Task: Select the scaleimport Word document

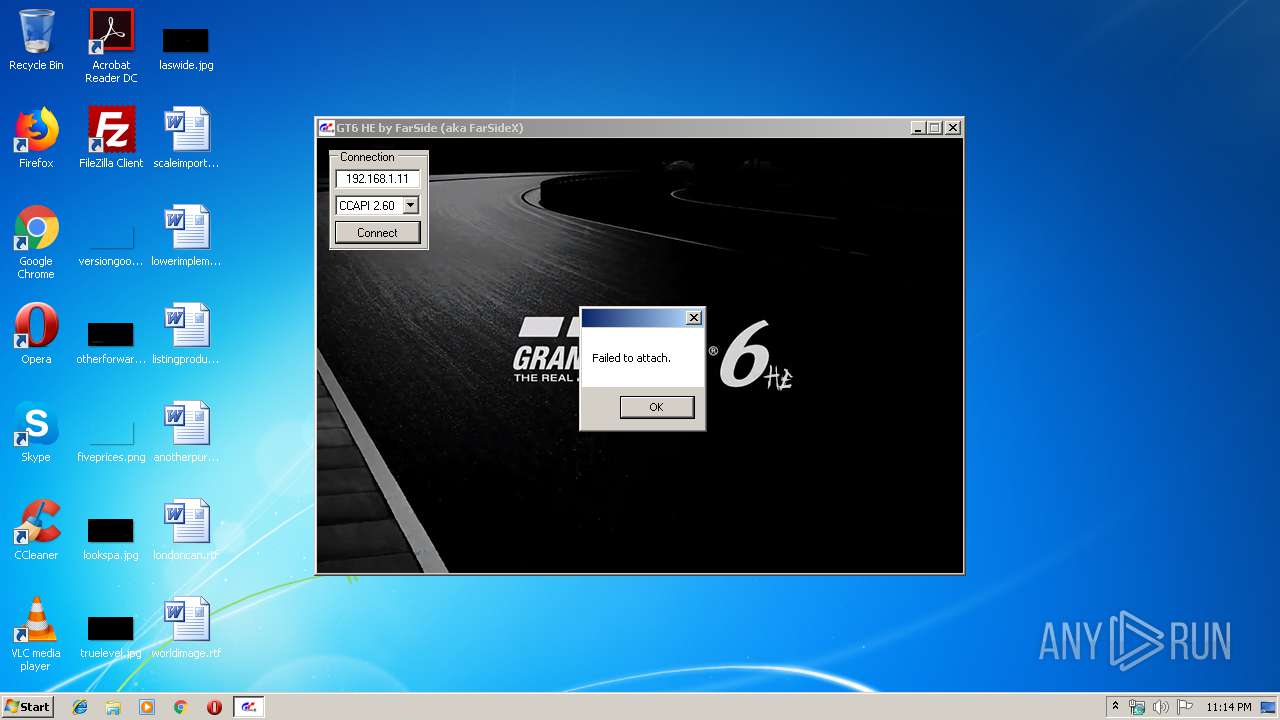Action: tap(186, 138)
